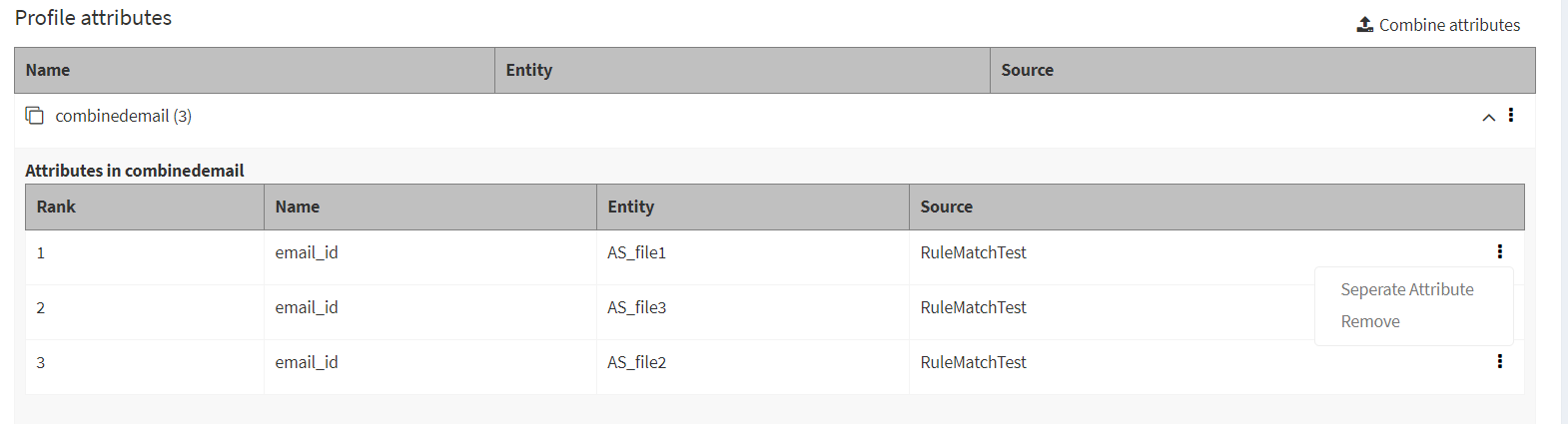Select the AS_file3 entity cell
This screenshot has height=424, width=1568.
(x=636, y=307)
